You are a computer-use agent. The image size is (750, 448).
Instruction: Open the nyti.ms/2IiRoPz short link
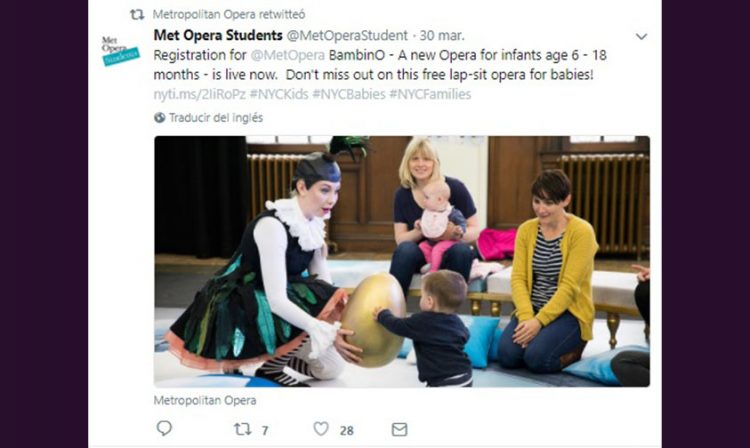tap(199, 94)
